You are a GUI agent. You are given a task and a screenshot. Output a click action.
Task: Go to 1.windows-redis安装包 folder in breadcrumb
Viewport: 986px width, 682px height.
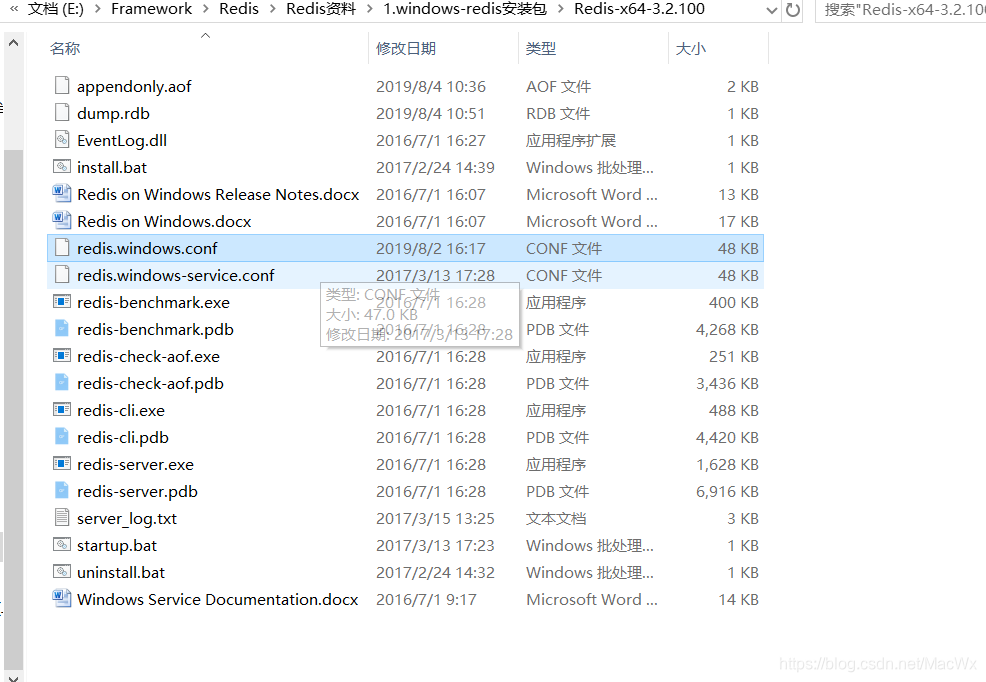click(465, 9)
